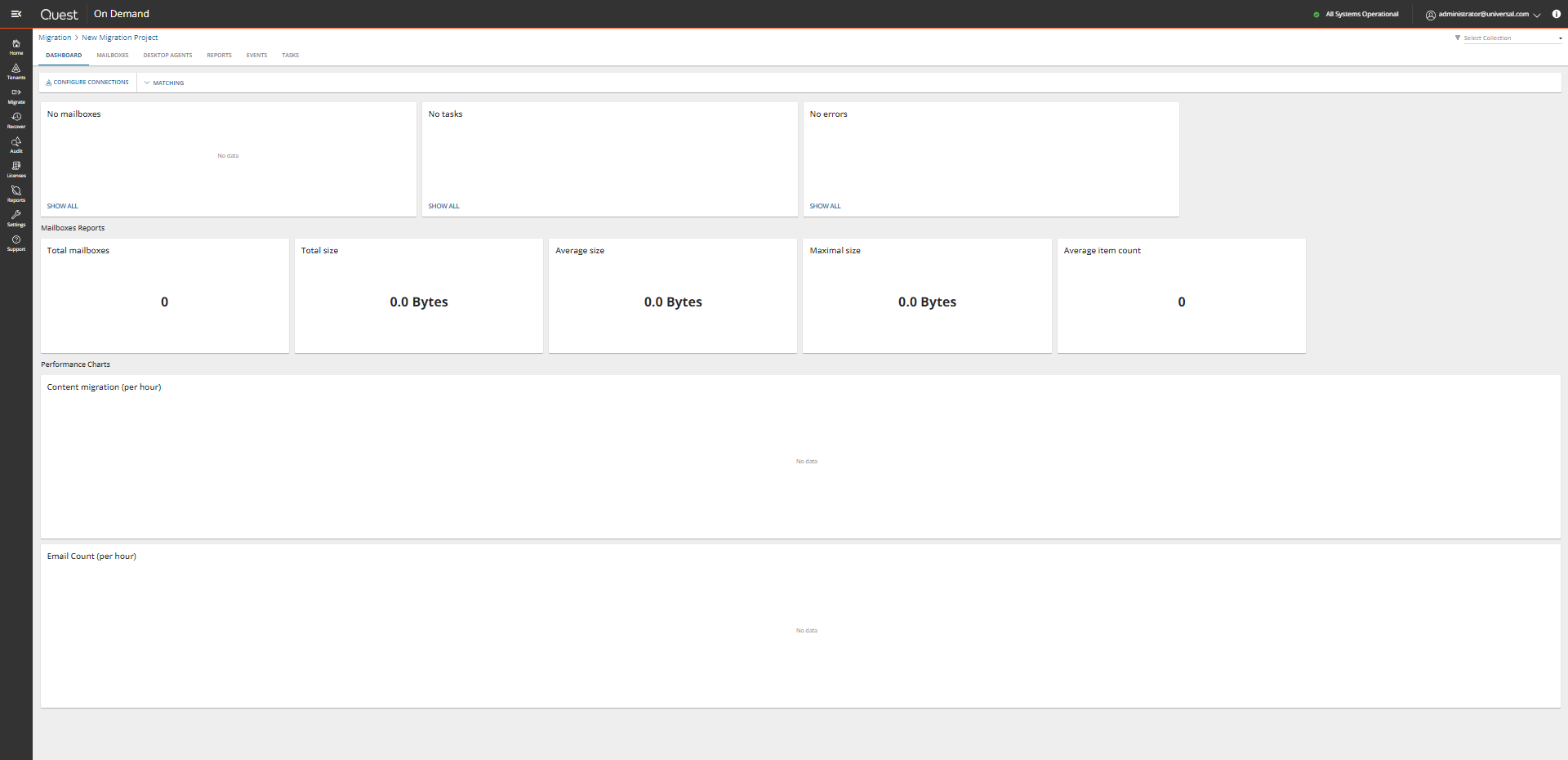This screenshot has width=1568, height=760.
Task: Switch to the Mailboxes tab
Action: 113,56
